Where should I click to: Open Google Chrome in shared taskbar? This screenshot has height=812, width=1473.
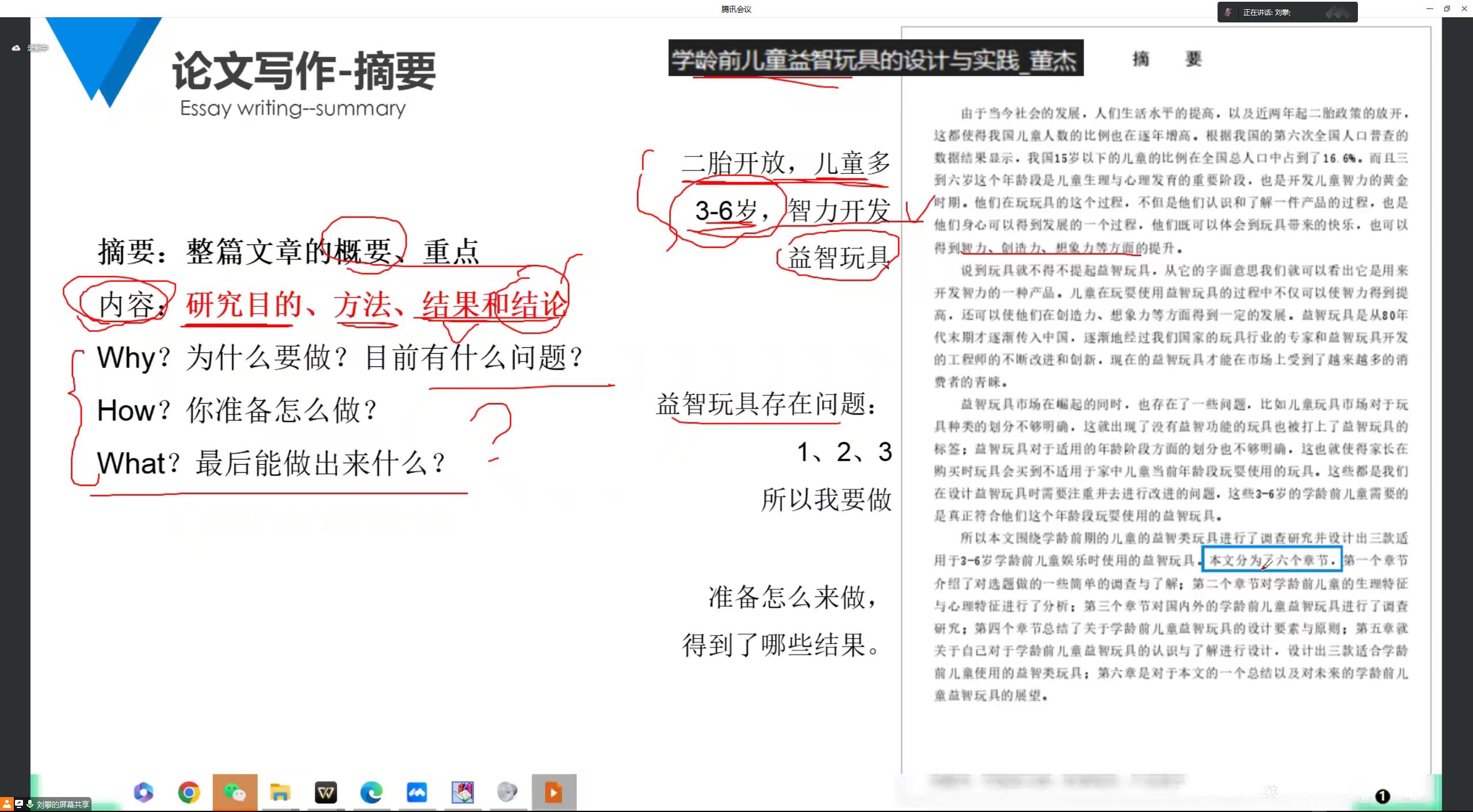[189, 792]
